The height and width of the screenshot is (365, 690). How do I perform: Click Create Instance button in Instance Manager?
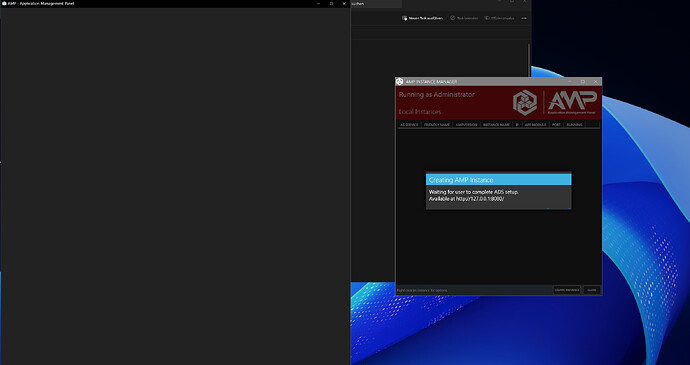pos(567,290)
